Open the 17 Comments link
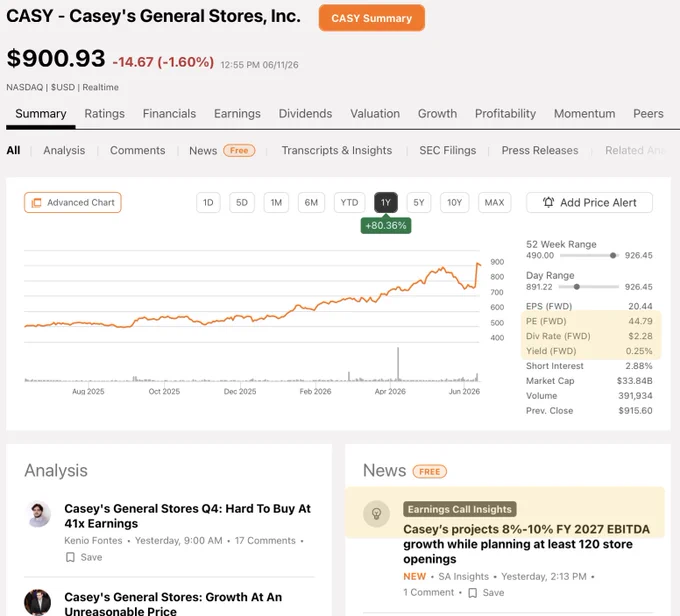Screen dimensions: 680x616 coord(265,541)
